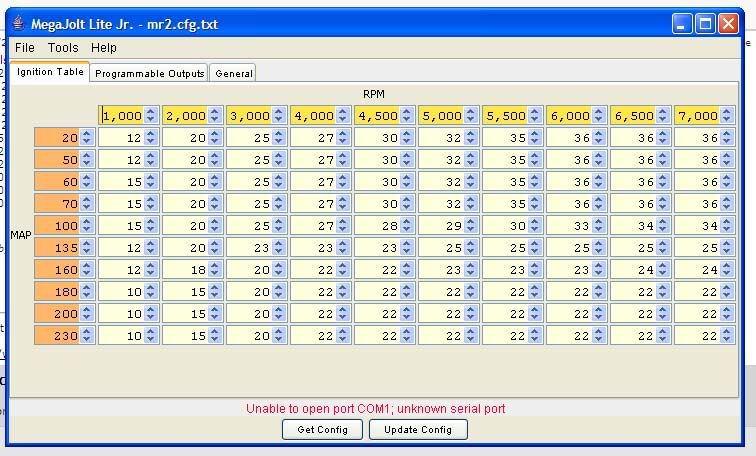Switch to Programmable Outputs tab
The height and width of the screenshot is (456, 756).
pyautogui.click(x=149, y=73)
